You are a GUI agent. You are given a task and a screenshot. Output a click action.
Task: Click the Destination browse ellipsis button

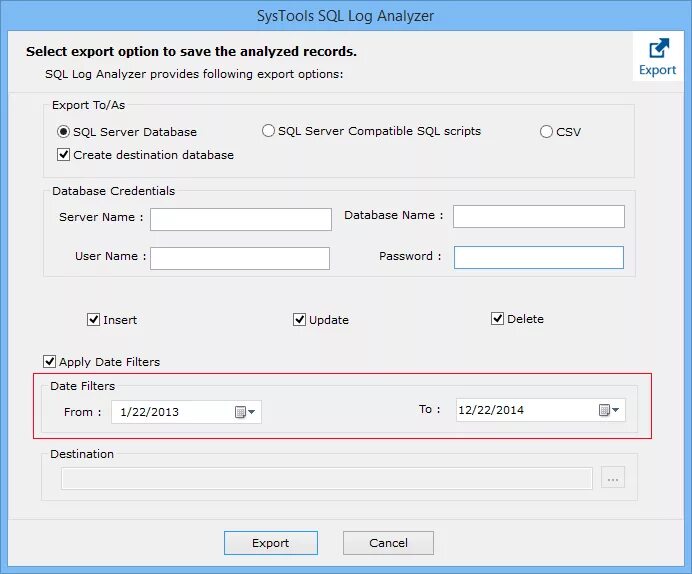613,479
